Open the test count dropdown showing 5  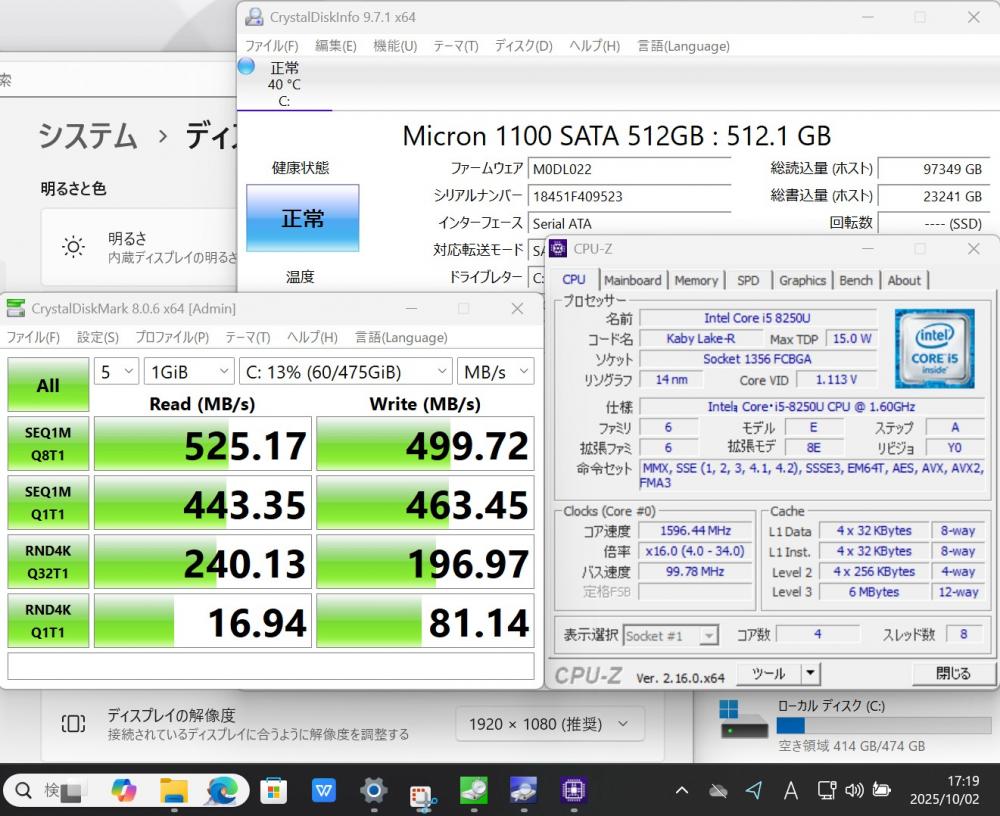(116, 372)
